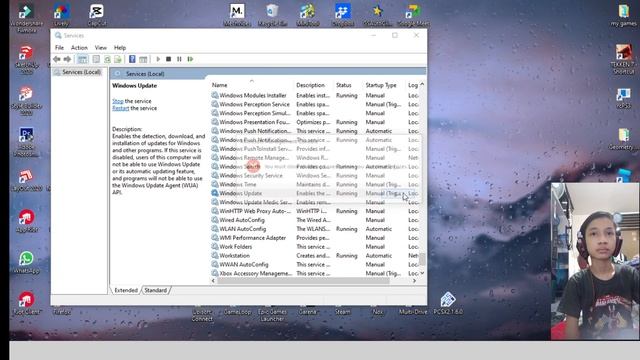Open the desktop icon with the M. logo
This screenshot has width=640, height=360.
point(237,15)
